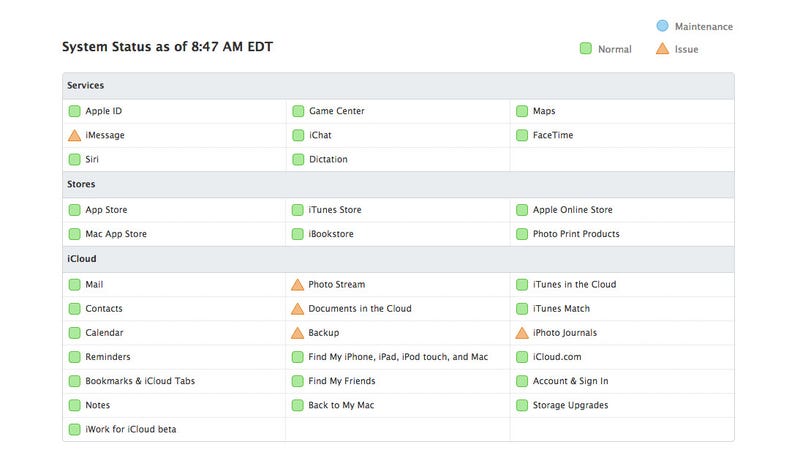This screenshot has width=800, height=450.
Task: Click the Services section header
Action: pyautogui.click(x=398, y=86)
